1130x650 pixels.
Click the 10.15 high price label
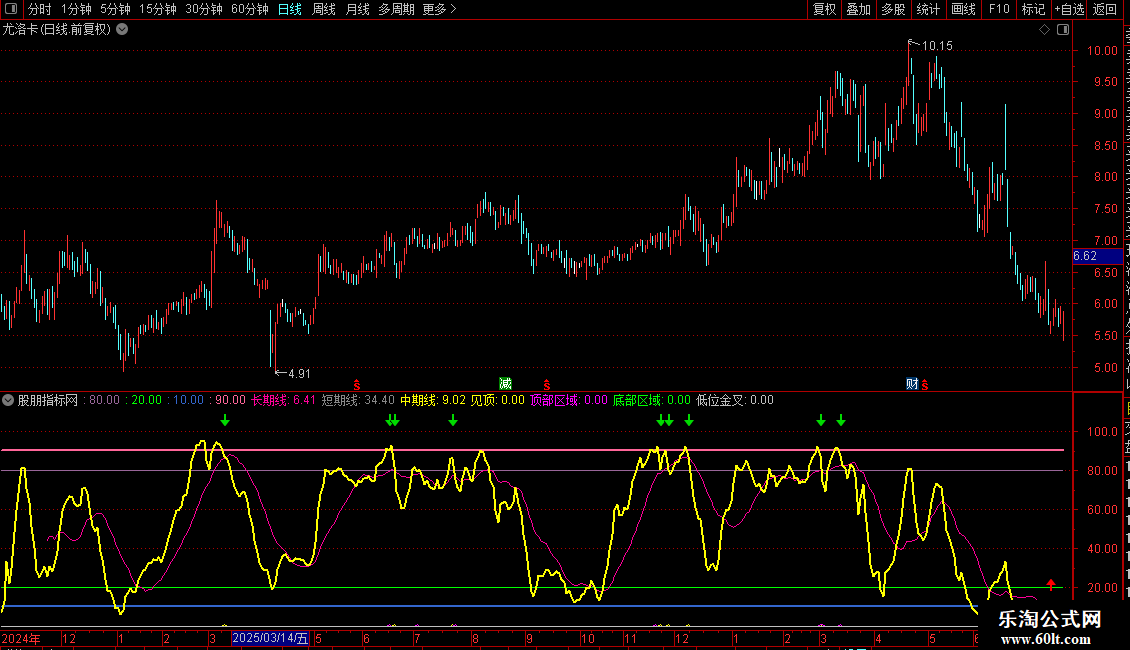click(x=937, y=46)
